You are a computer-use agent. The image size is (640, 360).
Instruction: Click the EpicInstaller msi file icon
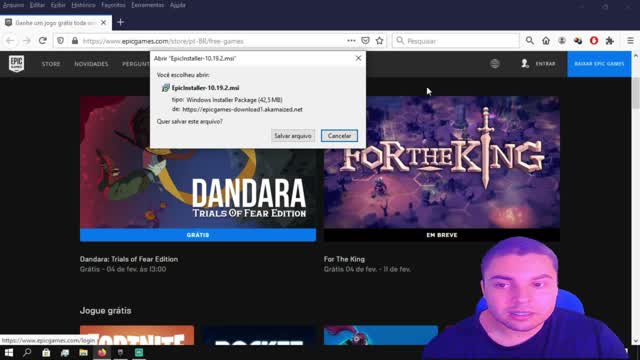tap(165, 88)
